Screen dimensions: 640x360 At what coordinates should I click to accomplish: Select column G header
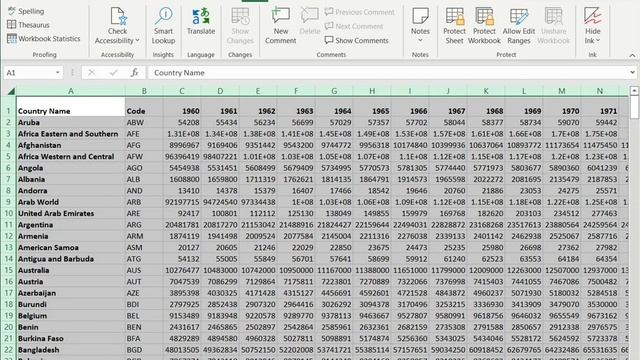(x=334, y=91)
